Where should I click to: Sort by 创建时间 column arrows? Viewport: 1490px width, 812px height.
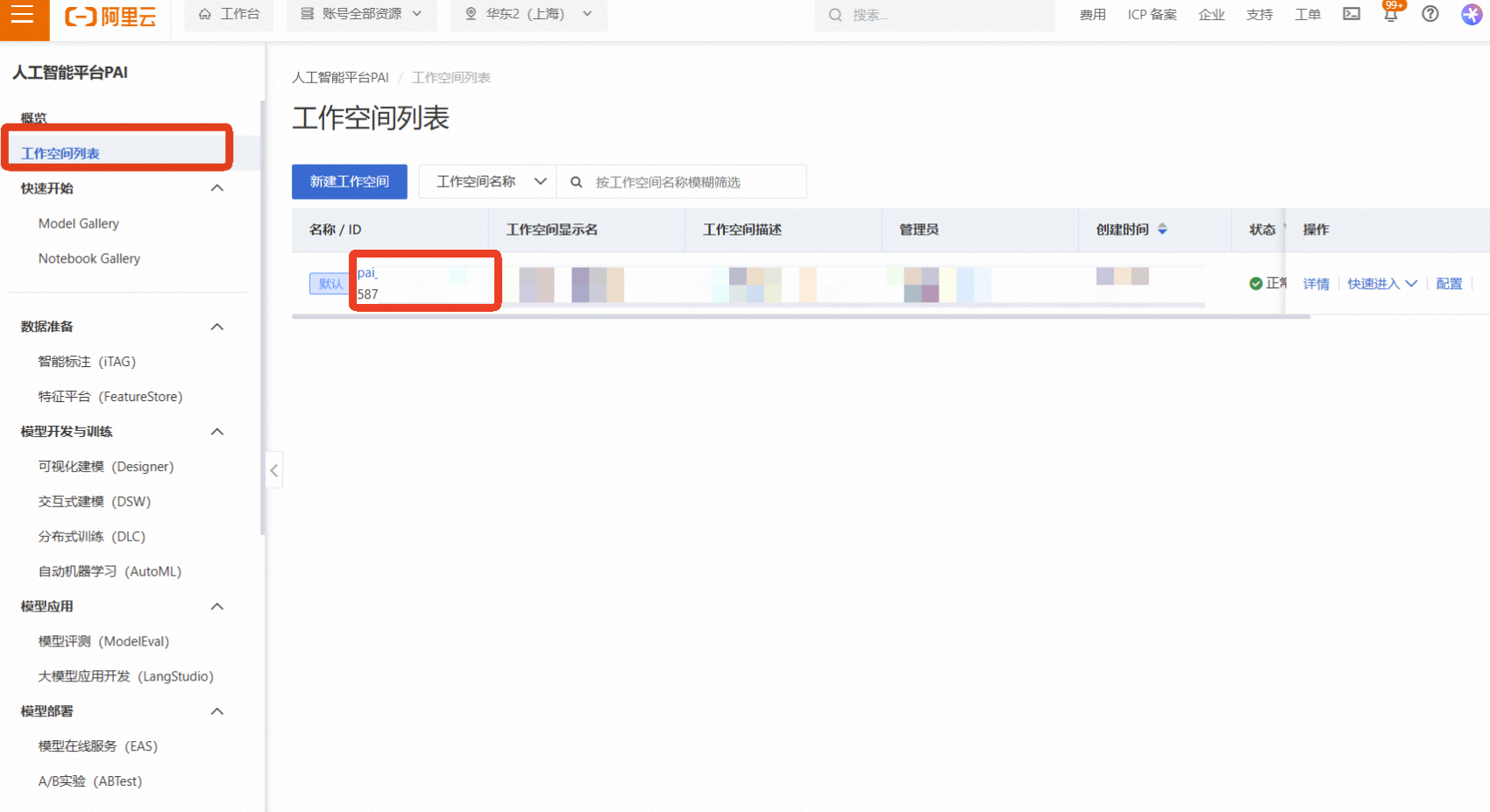click(1162, 229)
